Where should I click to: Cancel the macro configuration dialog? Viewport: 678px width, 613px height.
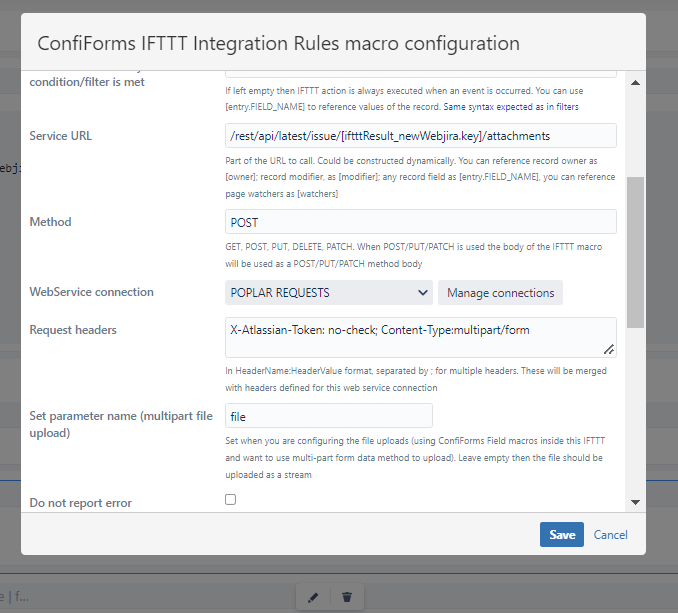(x=610, y=535)
